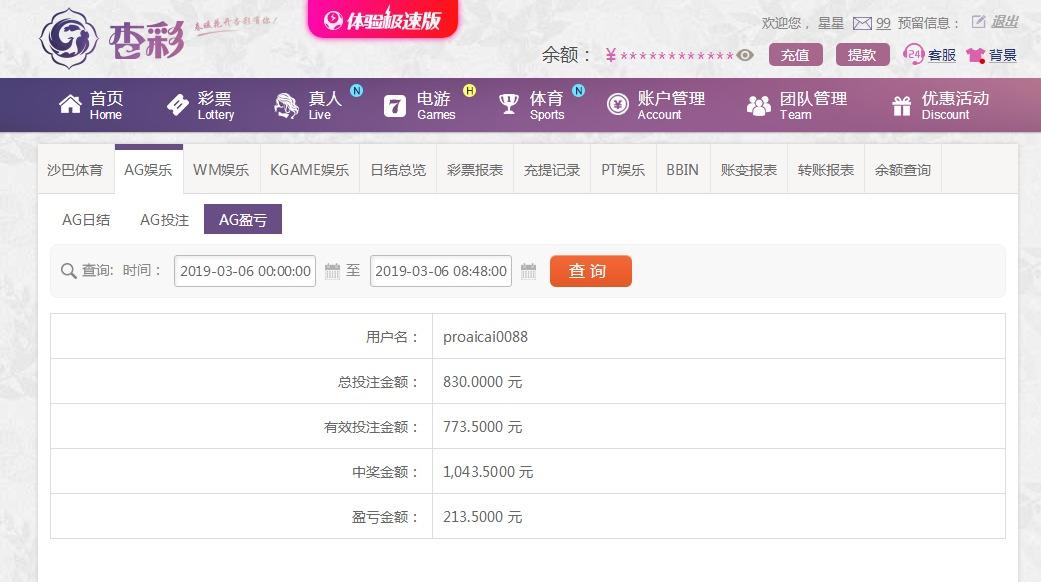This screenshot has height=582, width=1041.
Task: Open the mail envelope icon
Action: click(862, 24)
